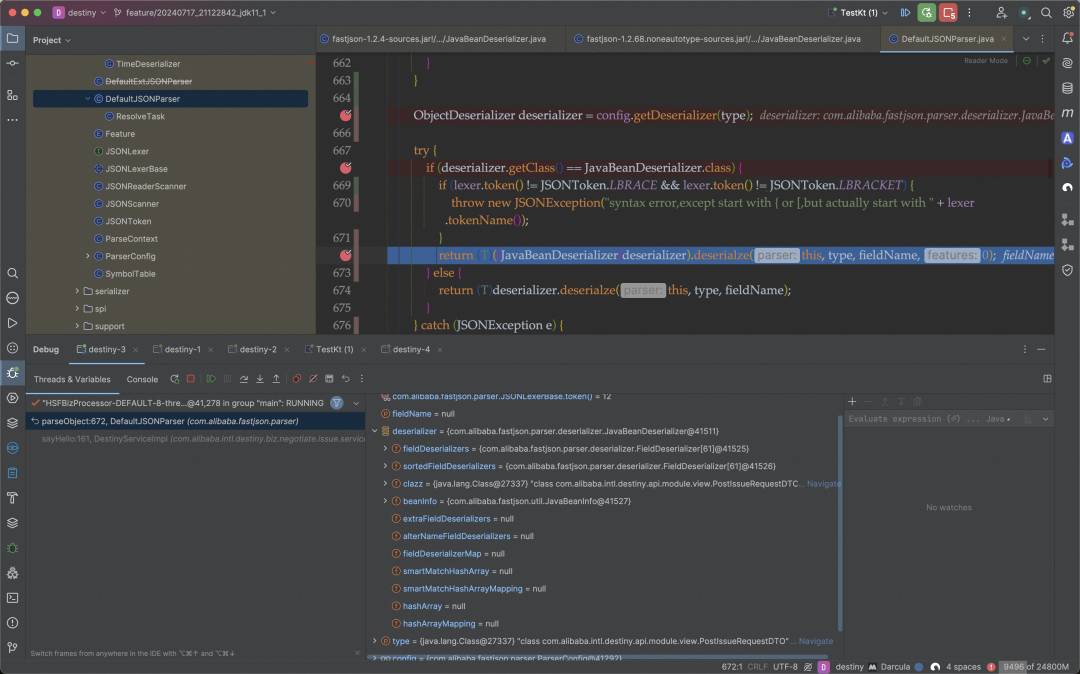Image resolution: width=1080 pixels, height=674 pixels.
Task: Collapse the deserializer variable node
Action: 375,431
